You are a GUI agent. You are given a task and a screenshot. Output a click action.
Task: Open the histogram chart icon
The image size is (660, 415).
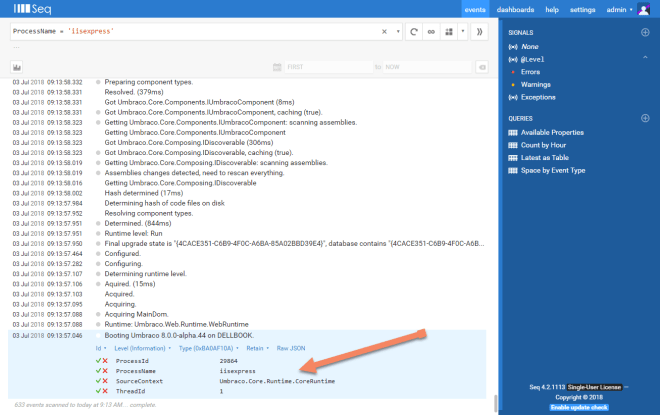click(x=17, y=67)
